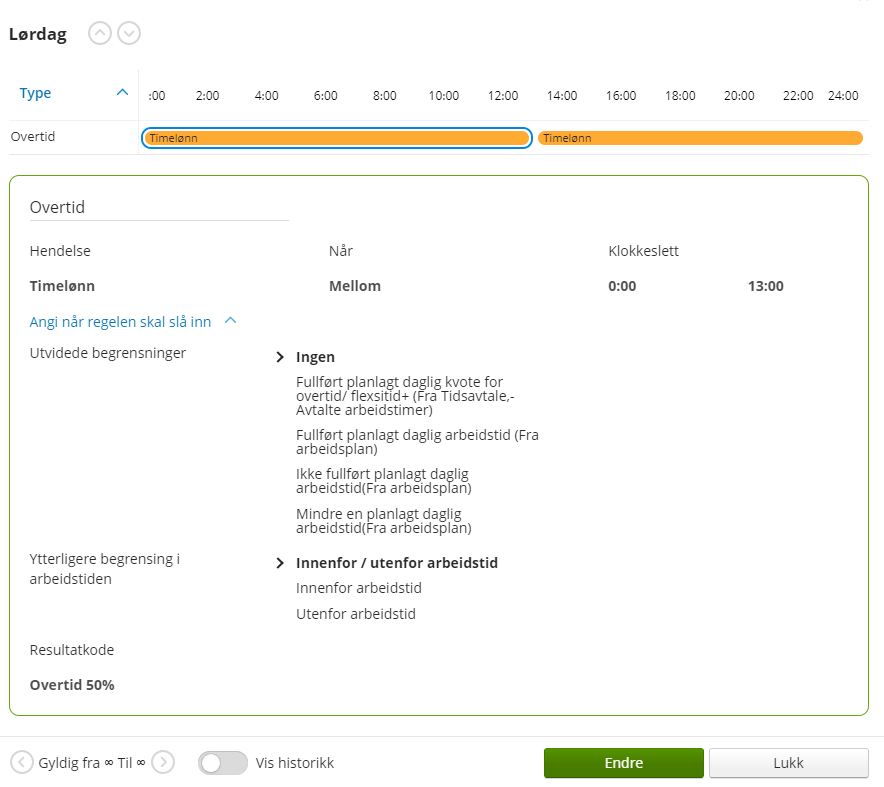Go to previous day with up arrow
This screenshot has height=787, width=884.
(x=100, y=33)
